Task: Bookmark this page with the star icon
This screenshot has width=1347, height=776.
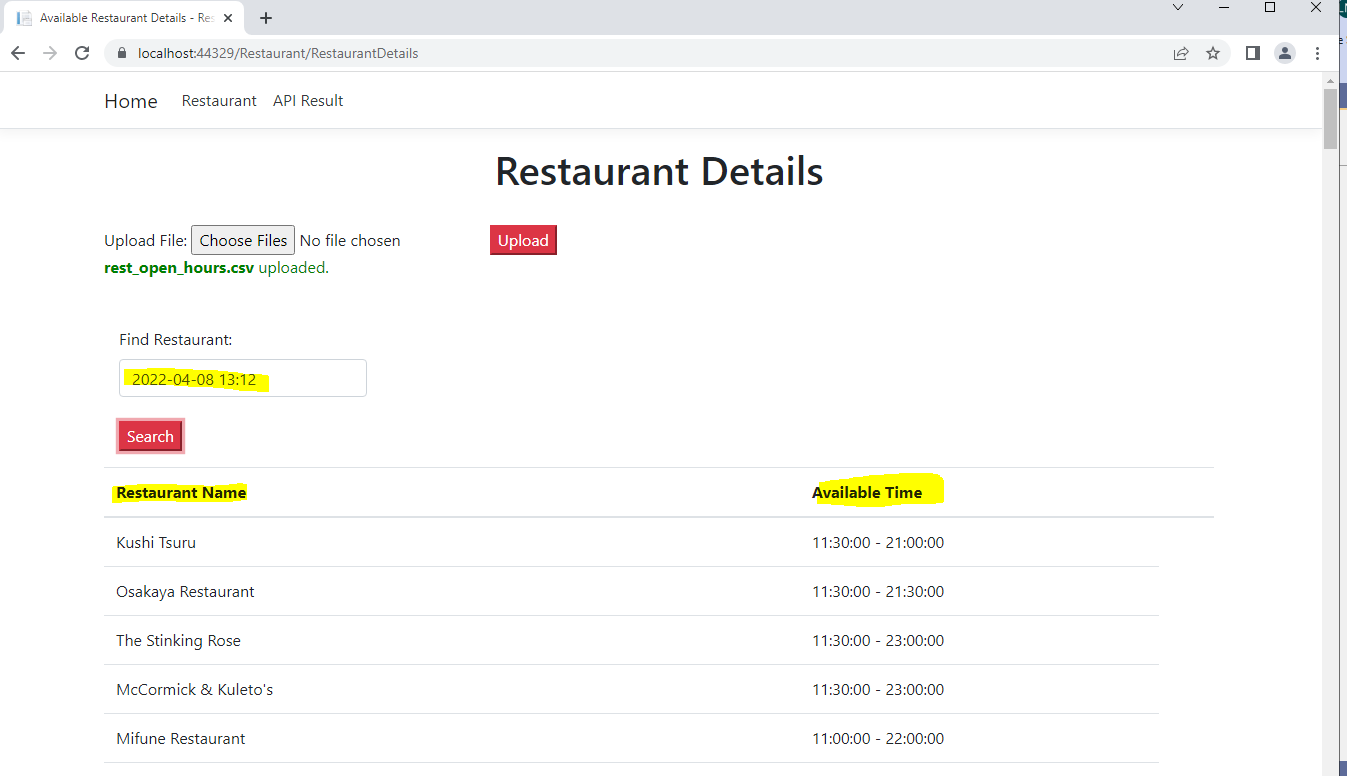Action: click(1213, 53)
